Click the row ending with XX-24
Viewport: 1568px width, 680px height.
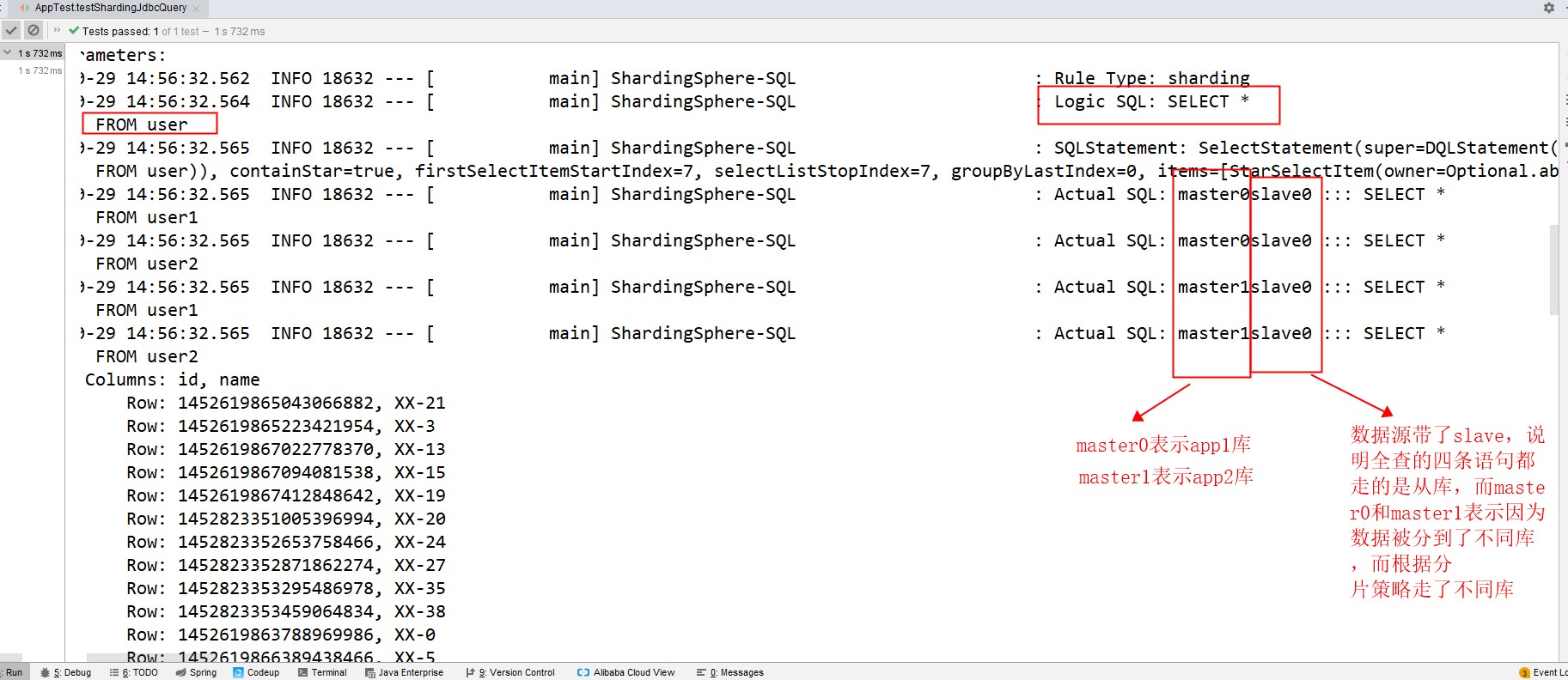[286, 542]
